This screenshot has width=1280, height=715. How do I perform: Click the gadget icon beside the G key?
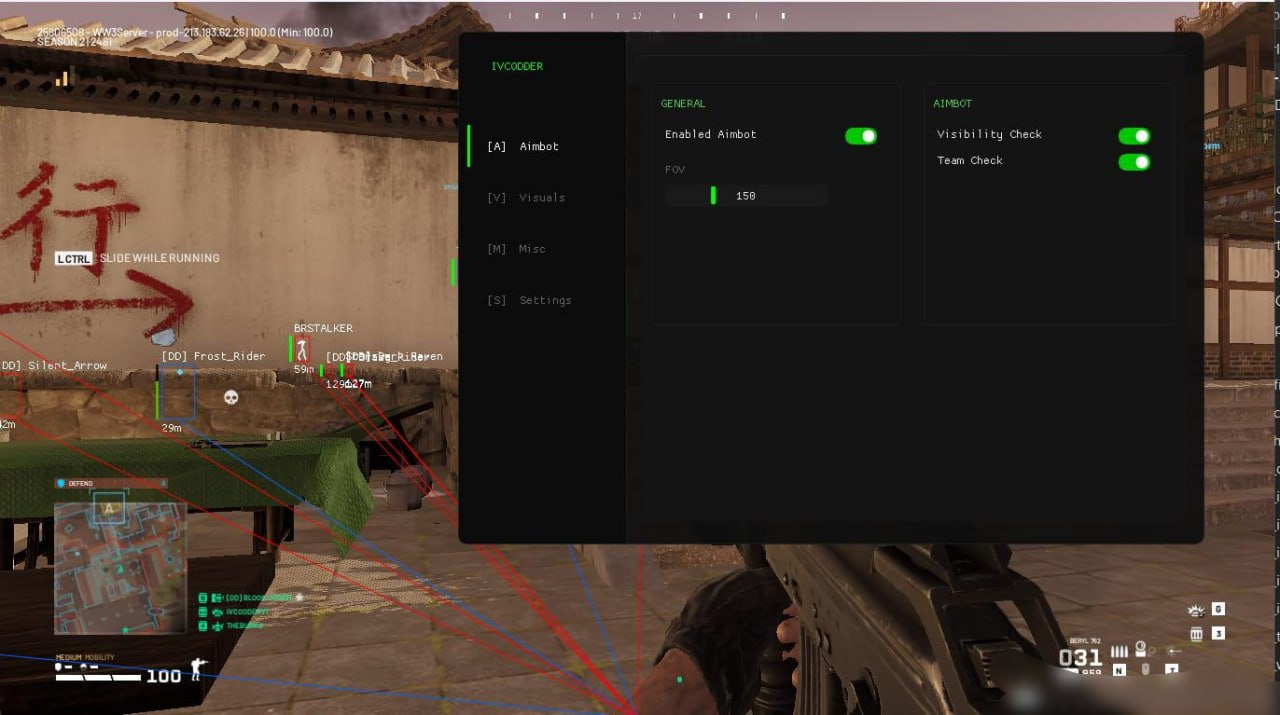(1141, 650)
